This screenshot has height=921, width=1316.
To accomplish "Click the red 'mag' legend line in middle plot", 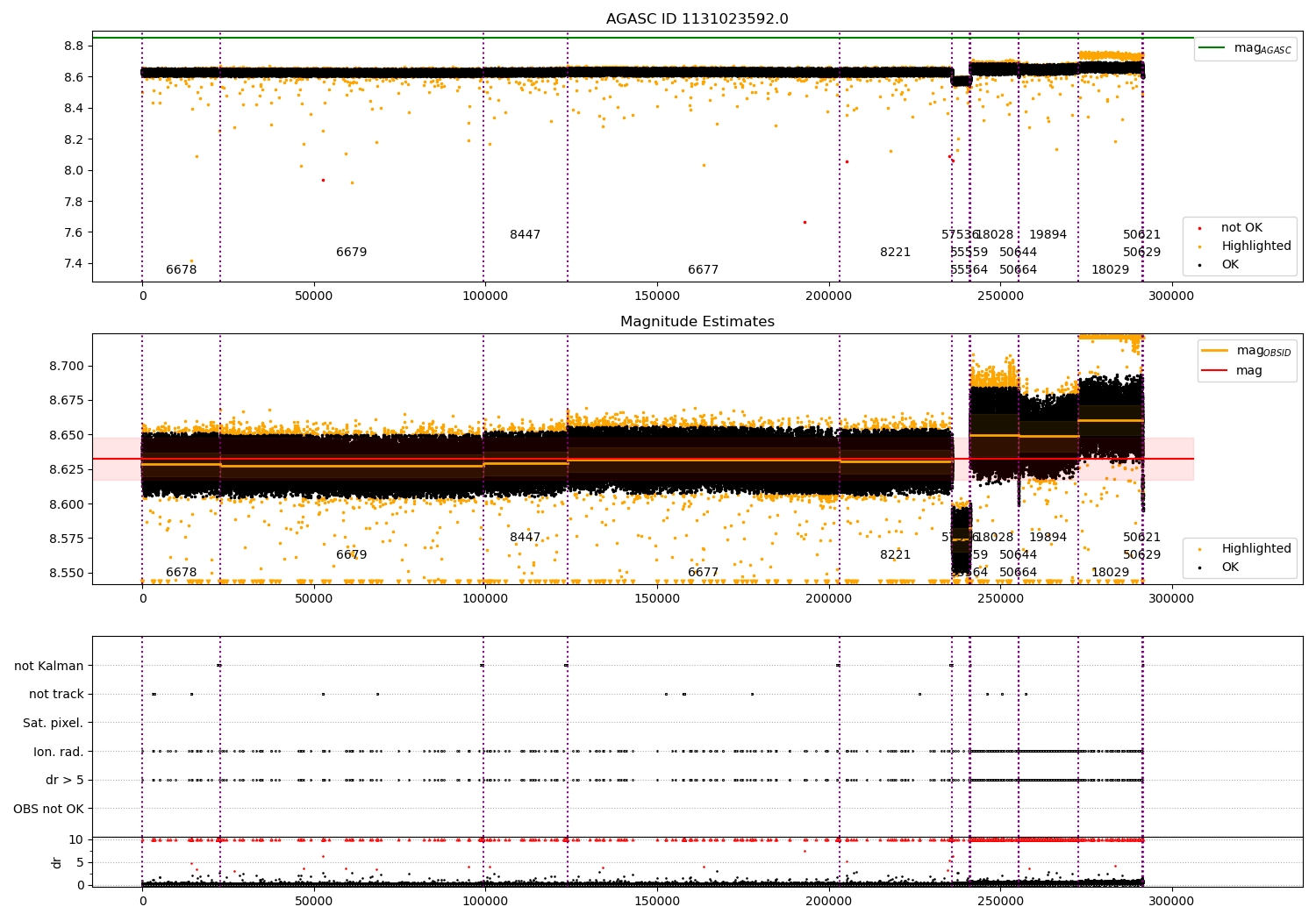I will (1215, 371).
